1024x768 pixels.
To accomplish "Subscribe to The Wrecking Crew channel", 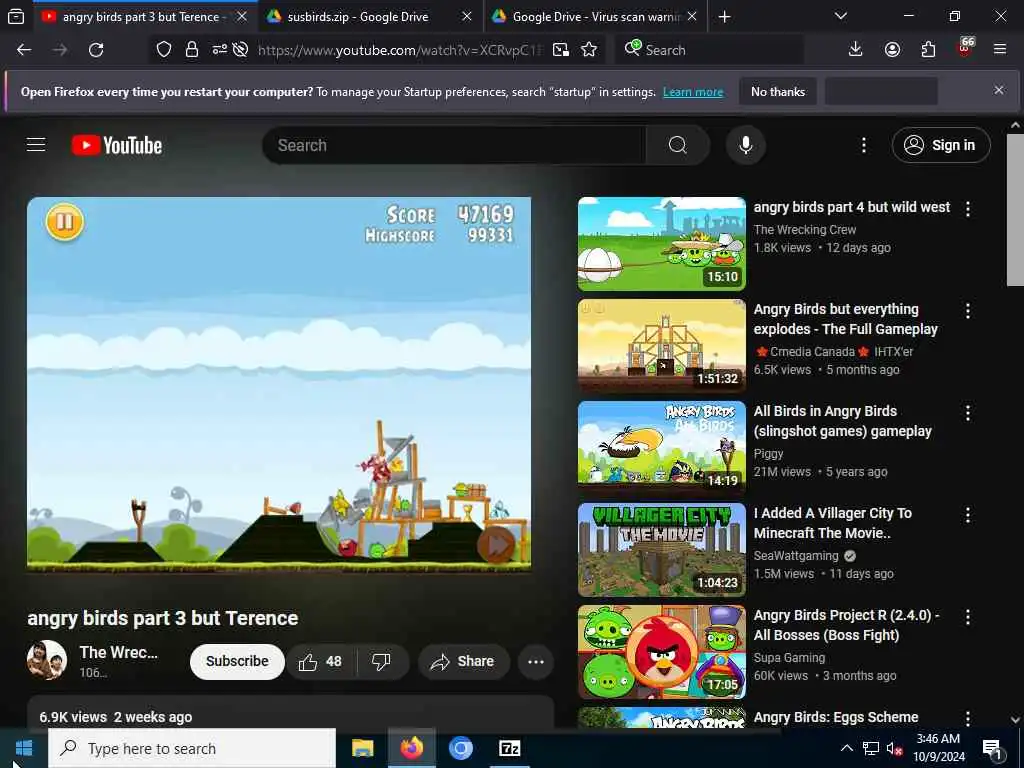I will tap(237, 662).
